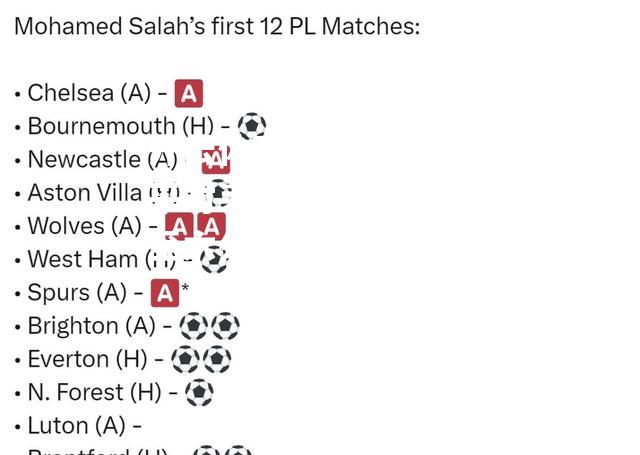640x455 pixels.
Task: Click the Everton (H) text
Action: coord(87,360)
